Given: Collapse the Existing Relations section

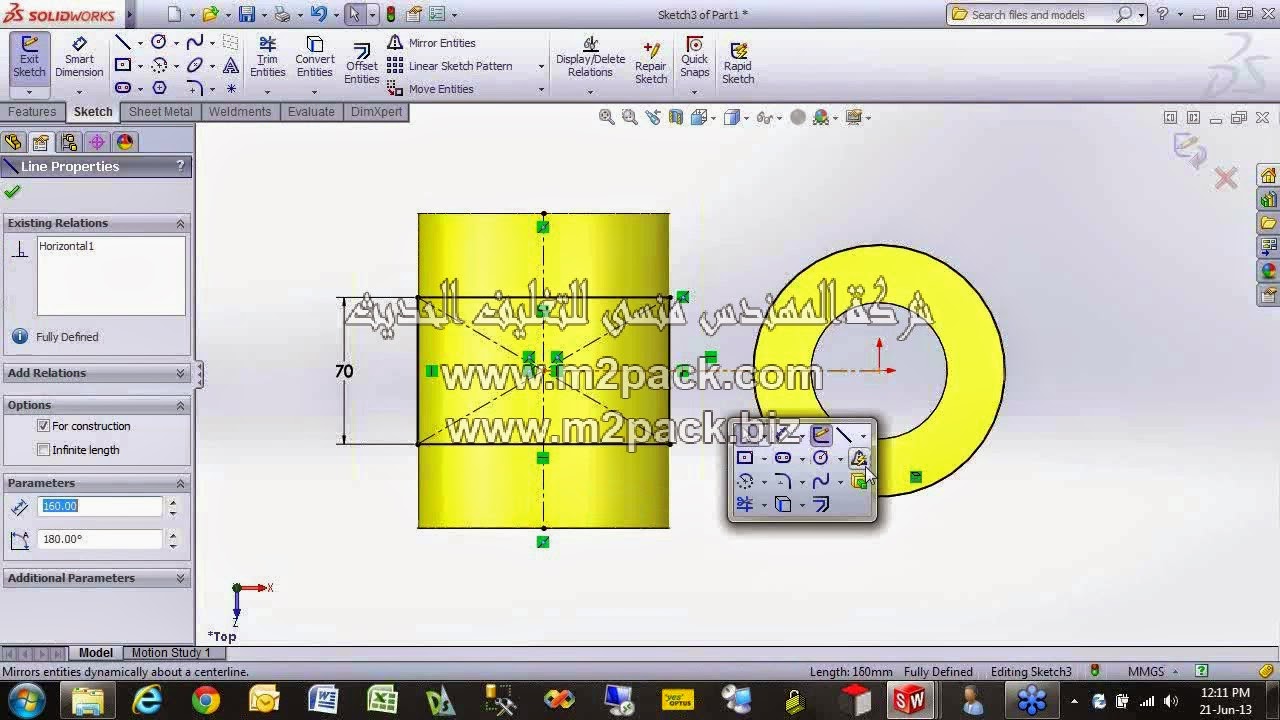Looking at the screenshot, I should tap(180, 223).
